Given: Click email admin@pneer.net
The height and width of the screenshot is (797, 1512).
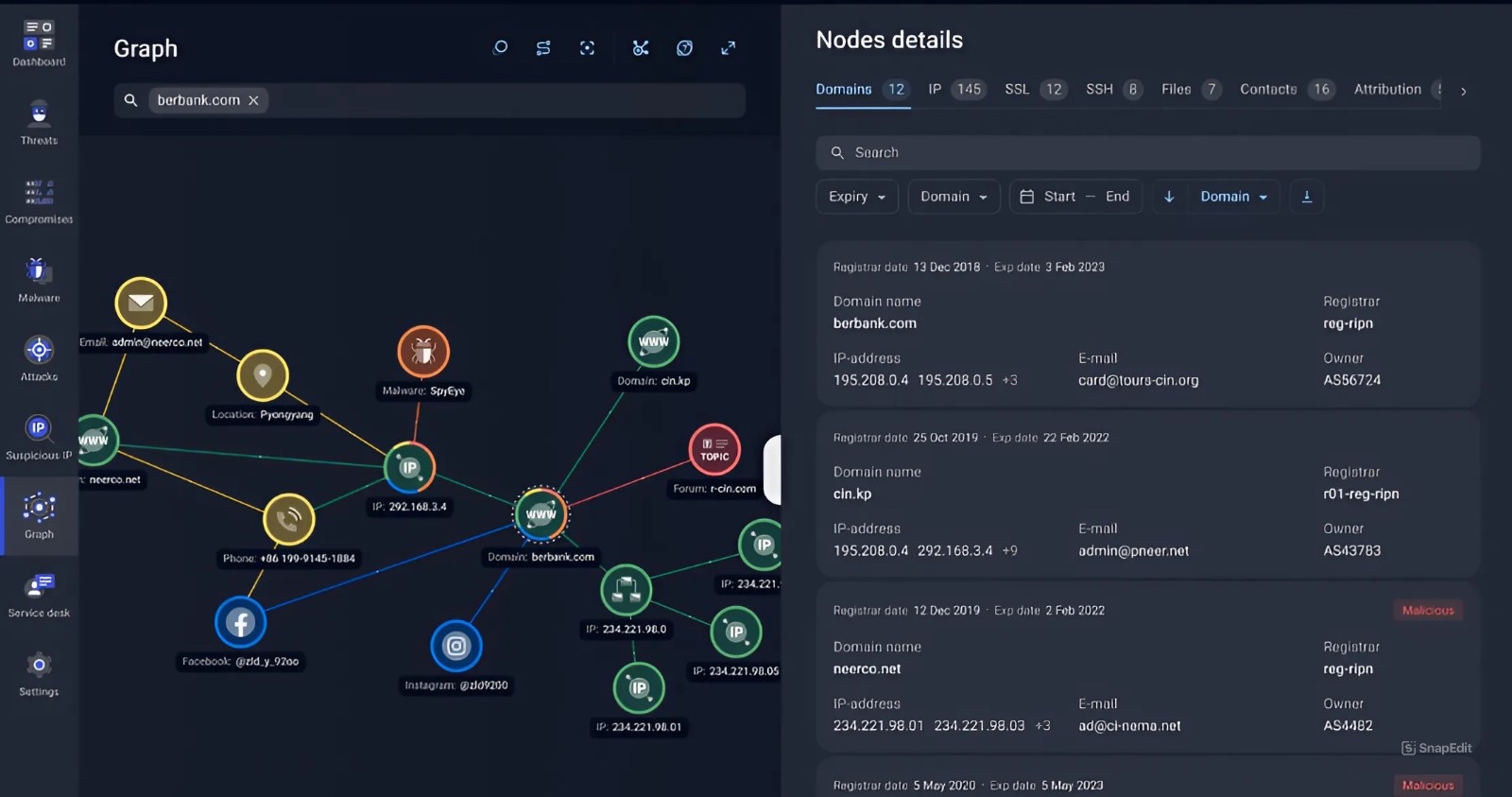Looking at the screenshot, I should pyautogui.click(x=1133, y=550).
